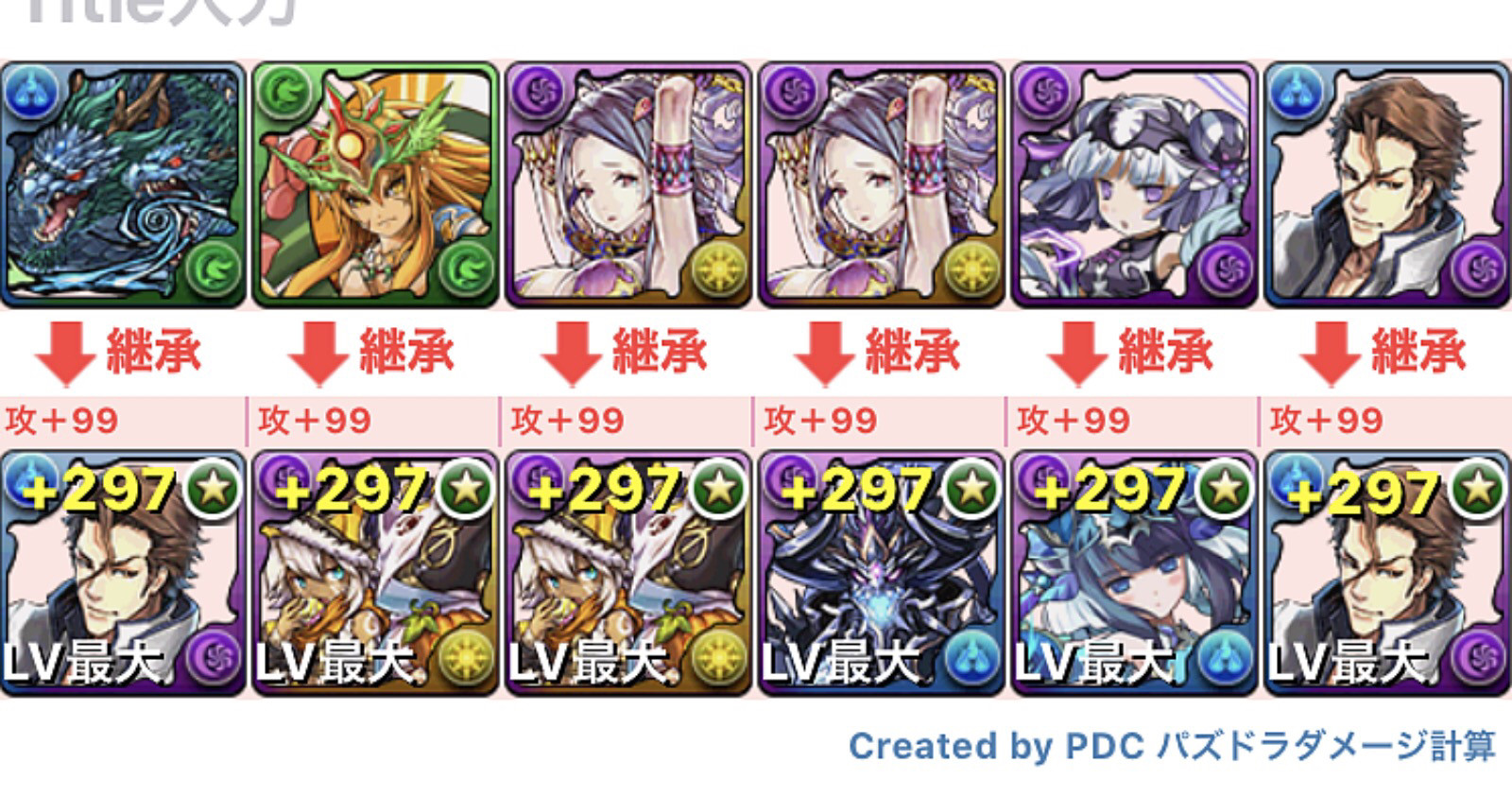
Task: Select the blue-green dragon assist monster
Action: (123, 185)
